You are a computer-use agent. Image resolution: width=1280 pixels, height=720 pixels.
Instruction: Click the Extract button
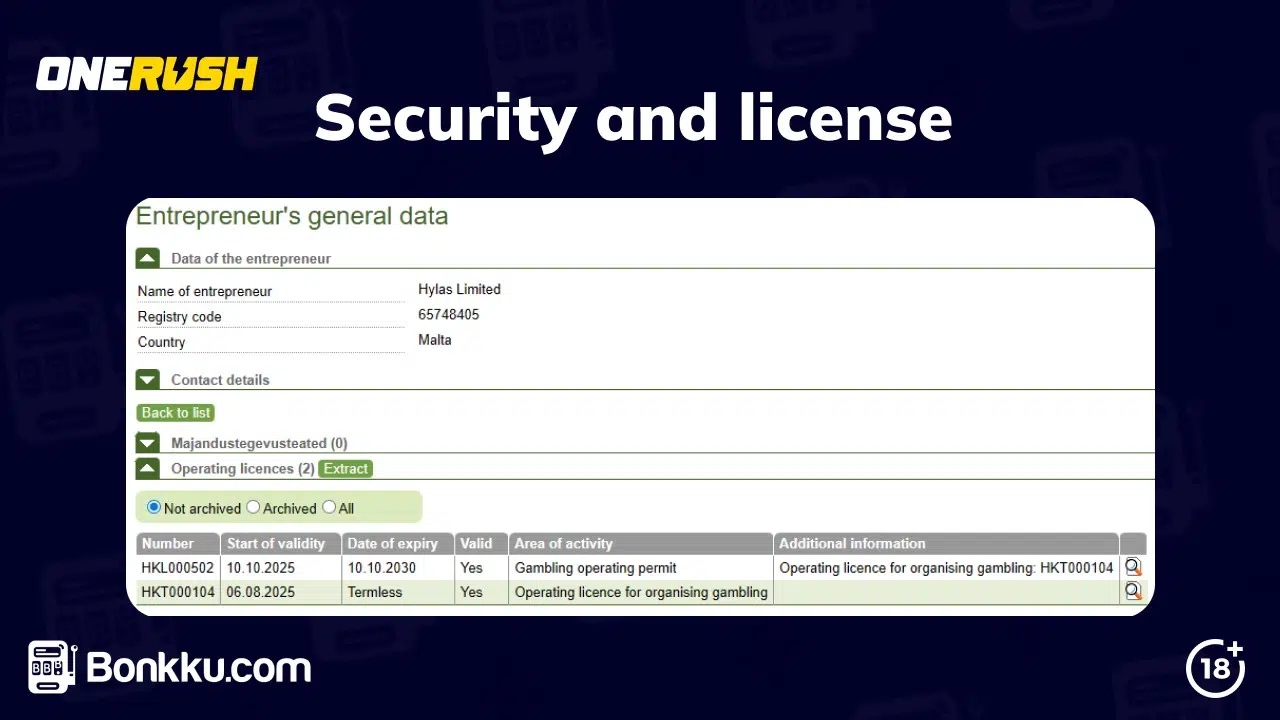point(345,468)
